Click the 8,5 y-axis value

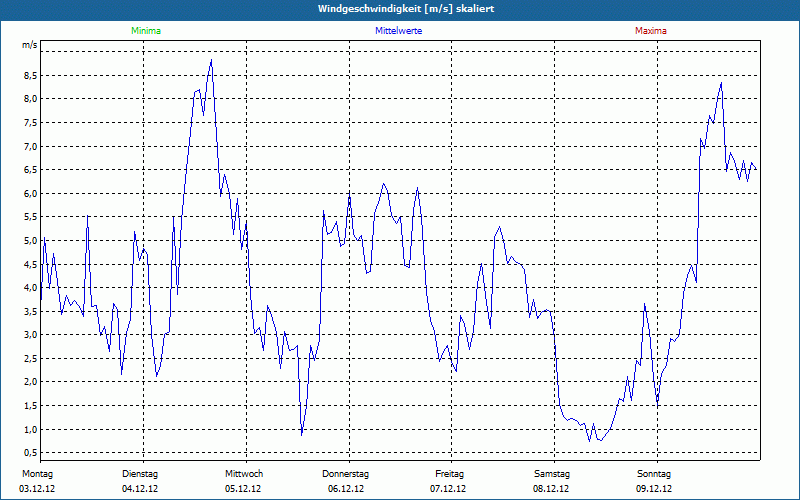coord(30,76)
